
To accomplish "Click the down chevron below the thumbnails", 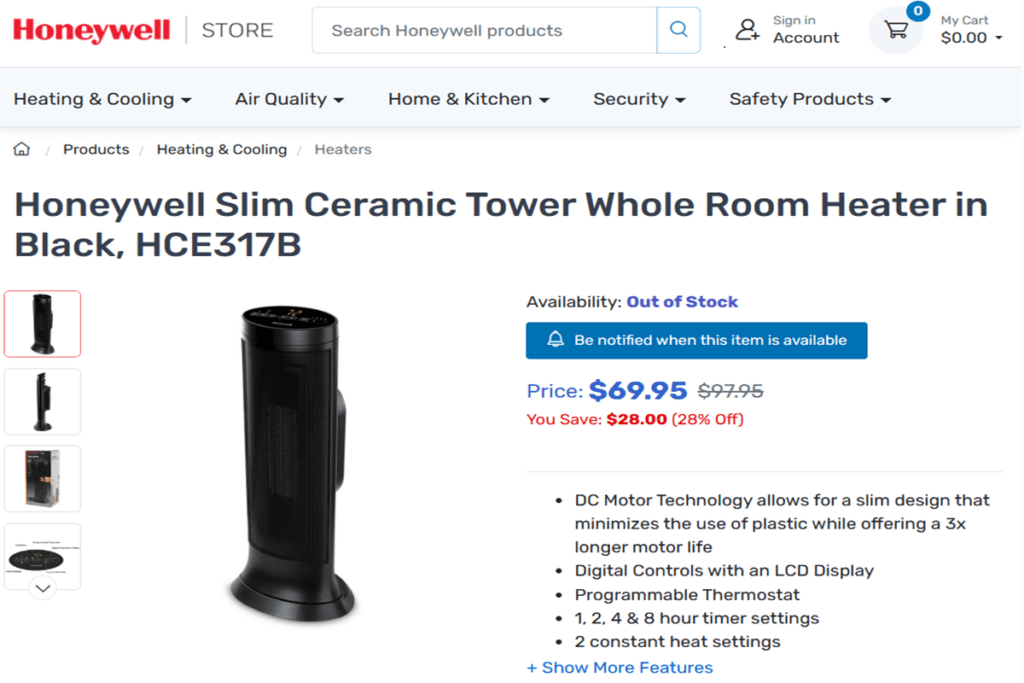I will click(x=42, y=588).
